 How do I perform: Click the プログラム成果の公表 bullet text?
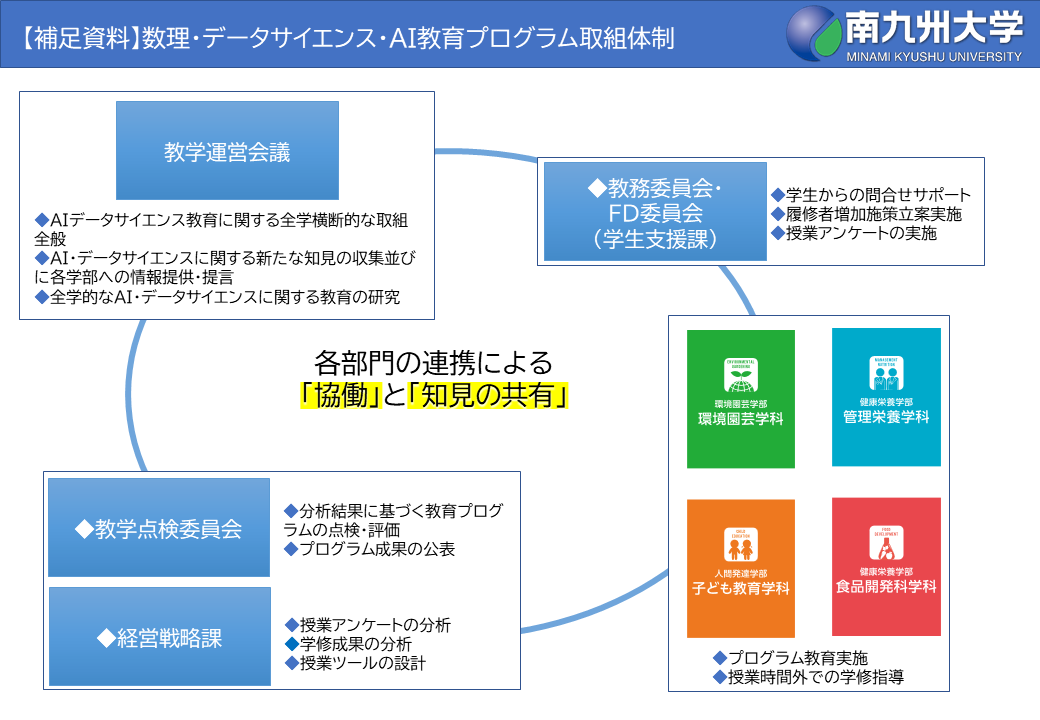375,549
